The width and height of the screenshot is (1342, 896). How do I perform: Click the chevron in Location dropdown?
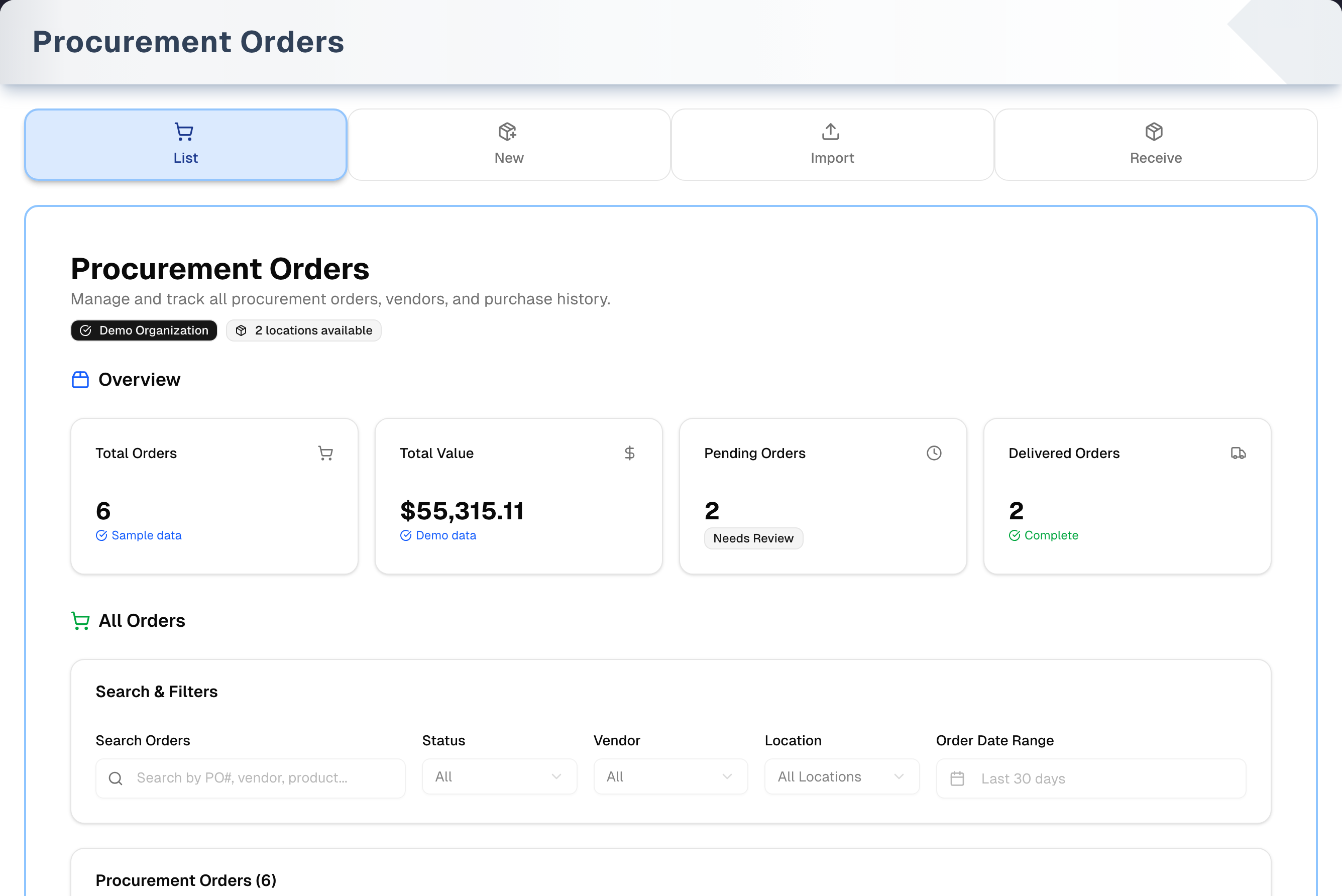click(x=899, y=776)
